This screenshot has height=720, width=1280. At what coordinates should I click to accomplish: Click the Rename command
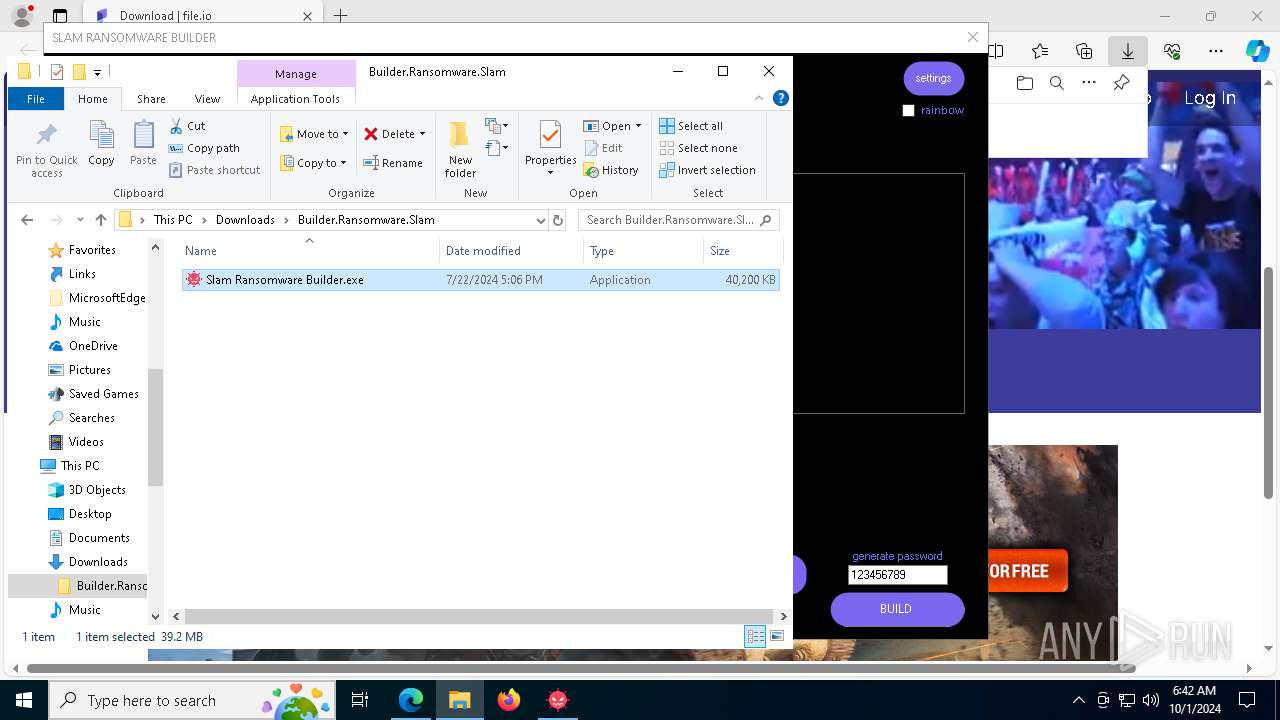click(393, 163)
